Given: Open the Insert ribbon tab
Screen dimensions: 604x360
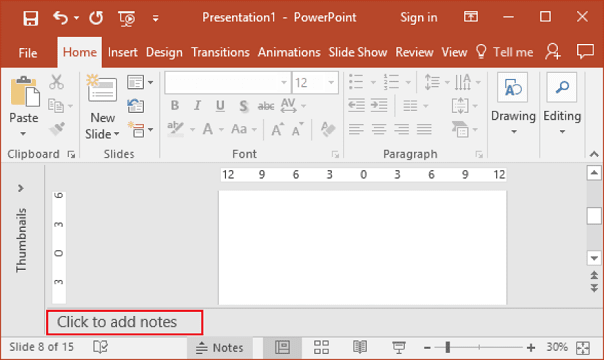Looking at the screenshot, I should tap(122, 52).
